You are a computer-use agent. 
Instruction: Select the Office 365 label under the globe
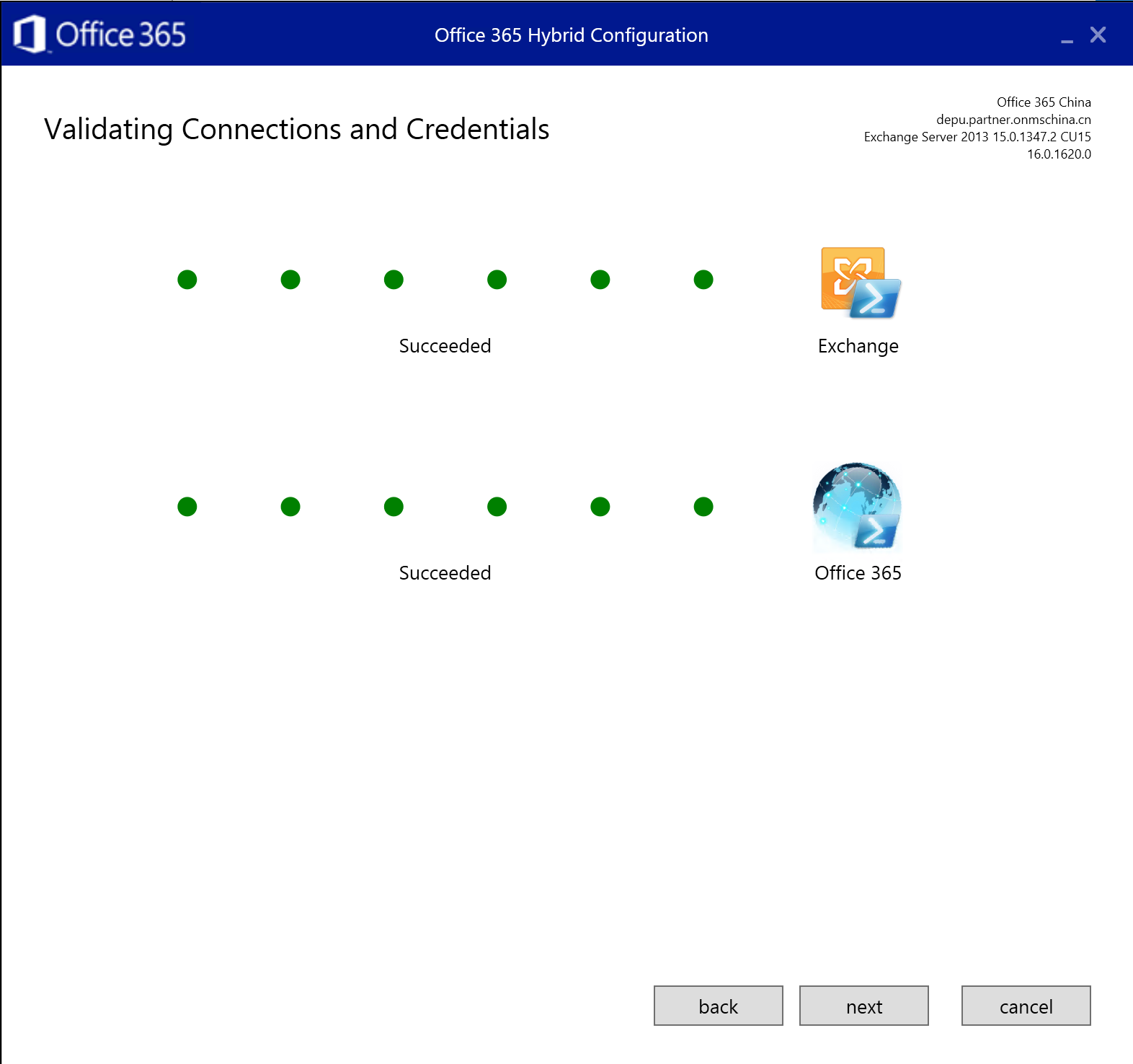(x=858, y=573)
